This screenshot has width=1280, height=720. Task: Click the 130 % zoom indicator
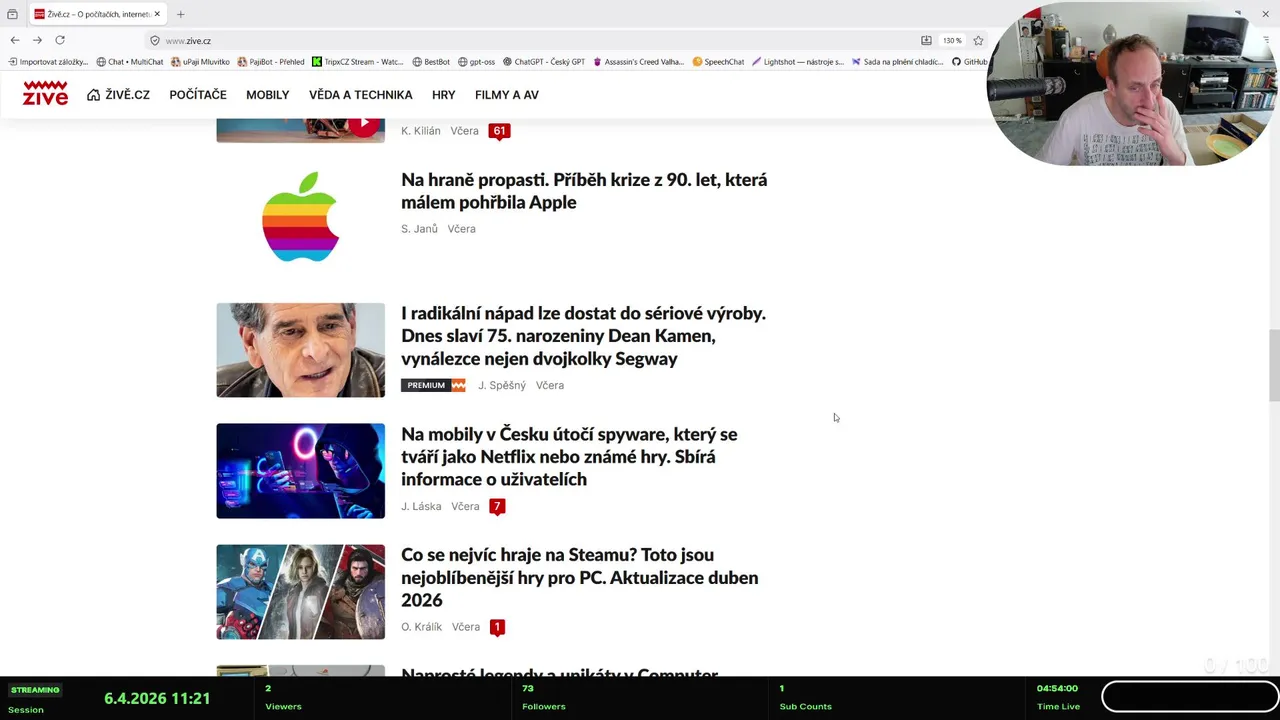coord(952,41)
